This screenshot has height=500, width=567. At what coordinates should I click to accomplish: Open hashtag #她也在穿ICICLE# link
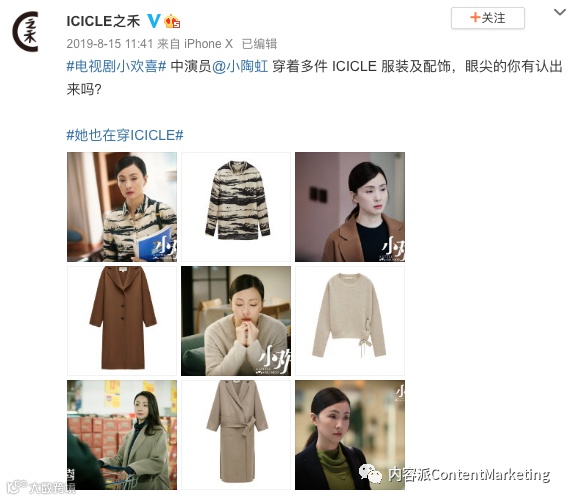point(125,135)
